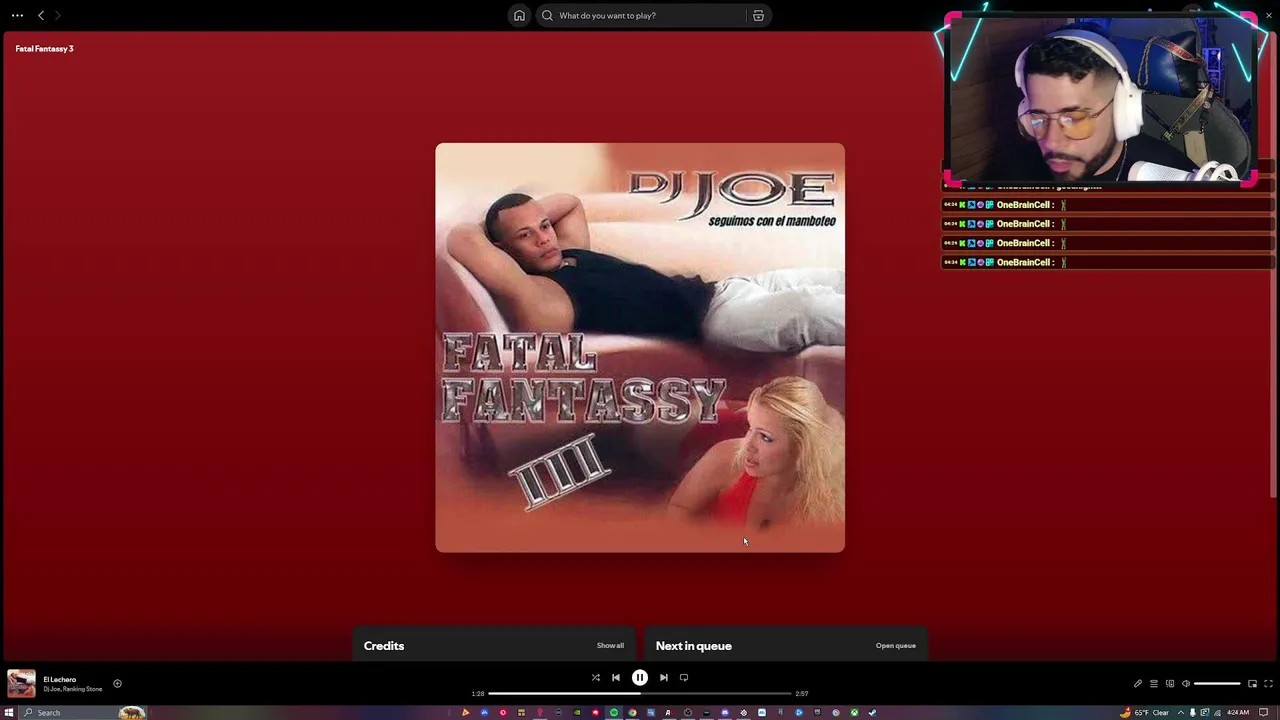Viewport: 1280px width, 720px height.
Task: Pause the current song
Action: (x=640, y=677)
